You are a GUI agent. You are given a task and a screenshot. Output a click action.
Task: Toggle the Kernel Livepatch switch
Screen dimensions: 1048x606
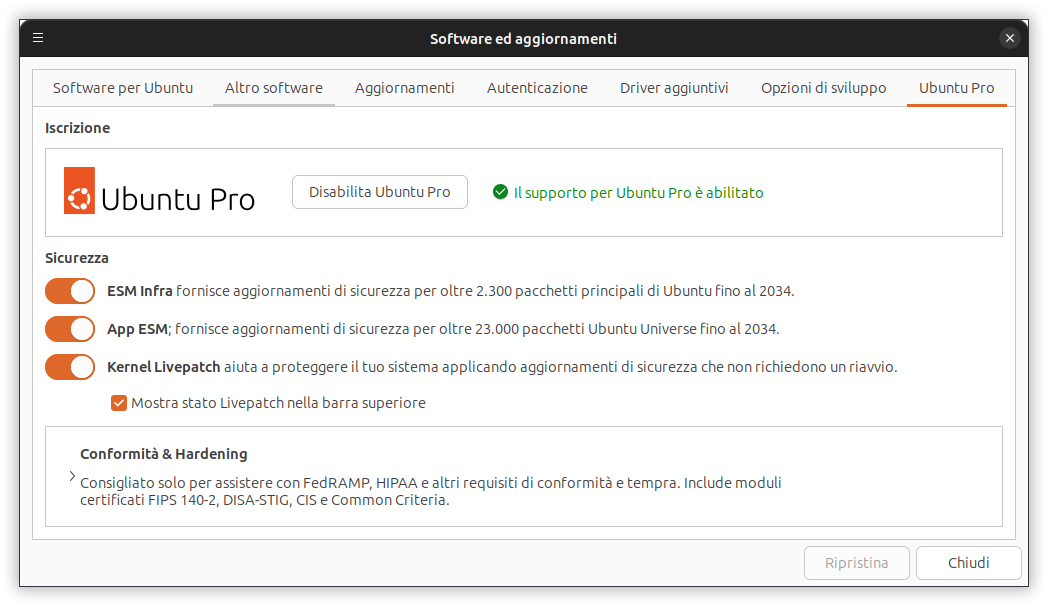click(70, 367)
